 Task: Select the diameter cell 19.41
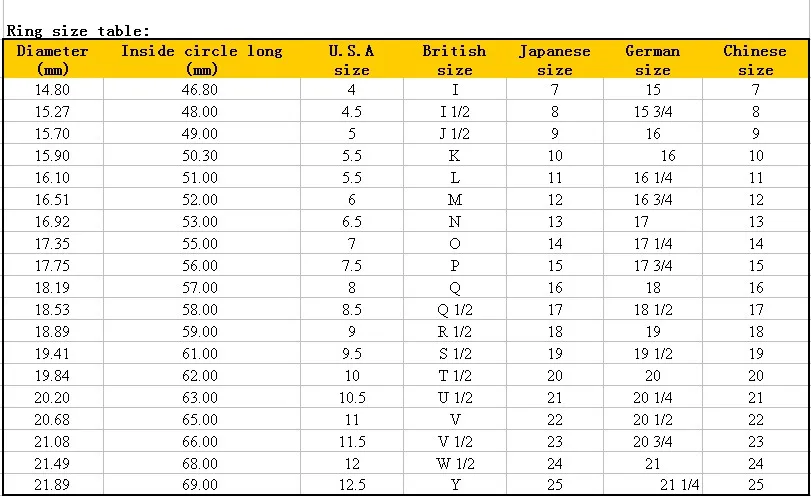(52, 354)
